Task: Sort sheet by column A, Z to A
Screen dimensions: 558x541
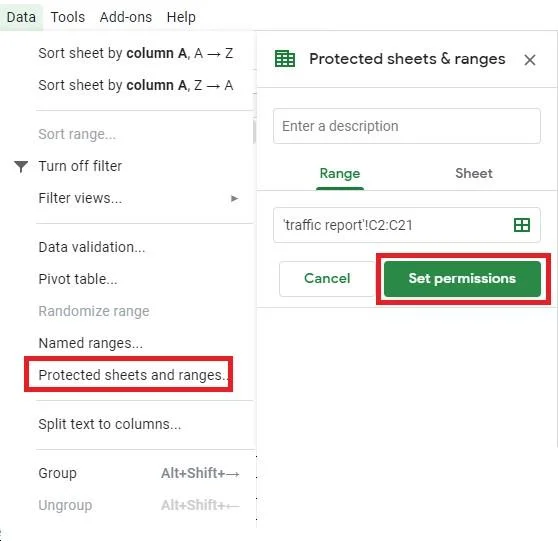Action: [x=136, y=85]
